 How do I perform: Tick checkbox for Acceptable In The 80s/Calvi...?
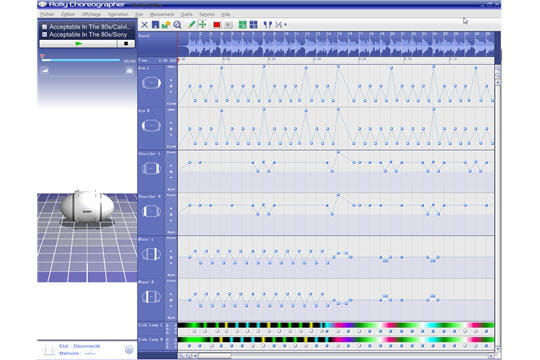44,27
